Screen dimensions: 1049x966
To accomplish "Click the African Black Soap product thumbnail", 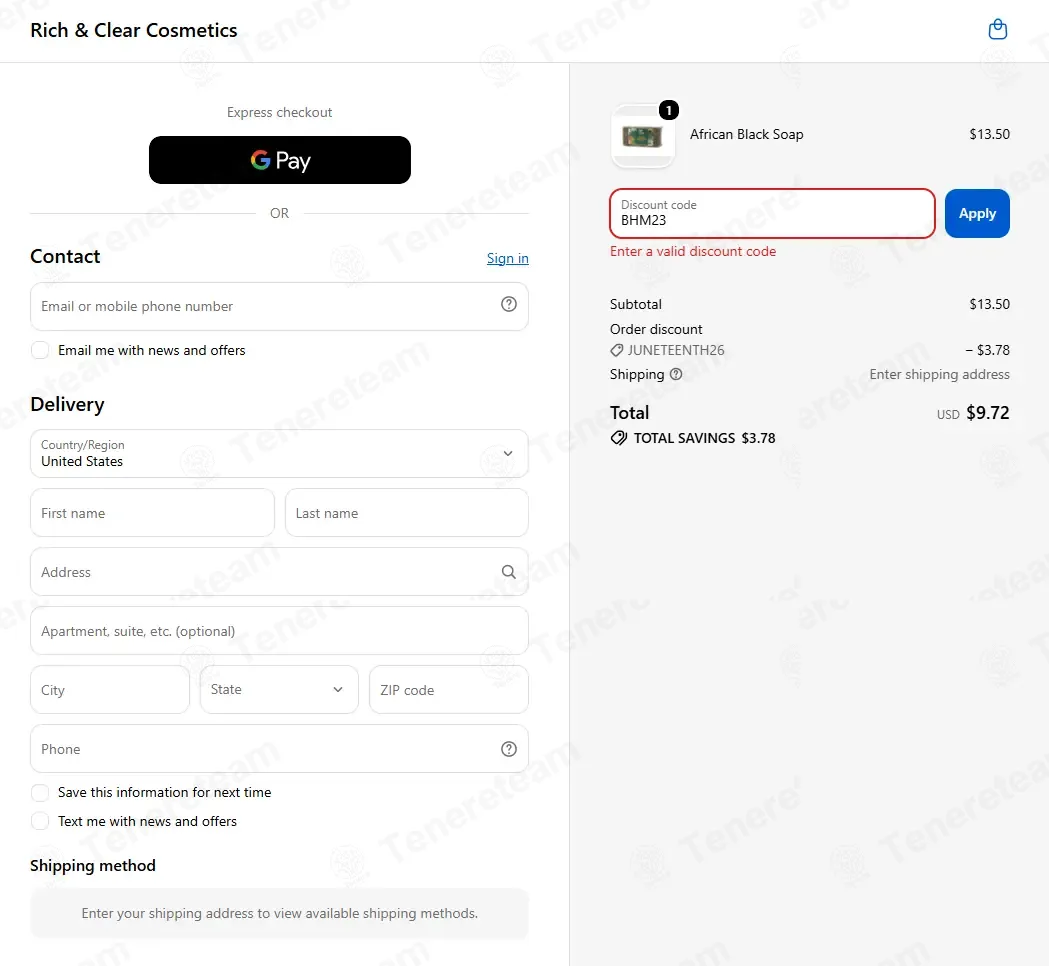I will 642,136.
